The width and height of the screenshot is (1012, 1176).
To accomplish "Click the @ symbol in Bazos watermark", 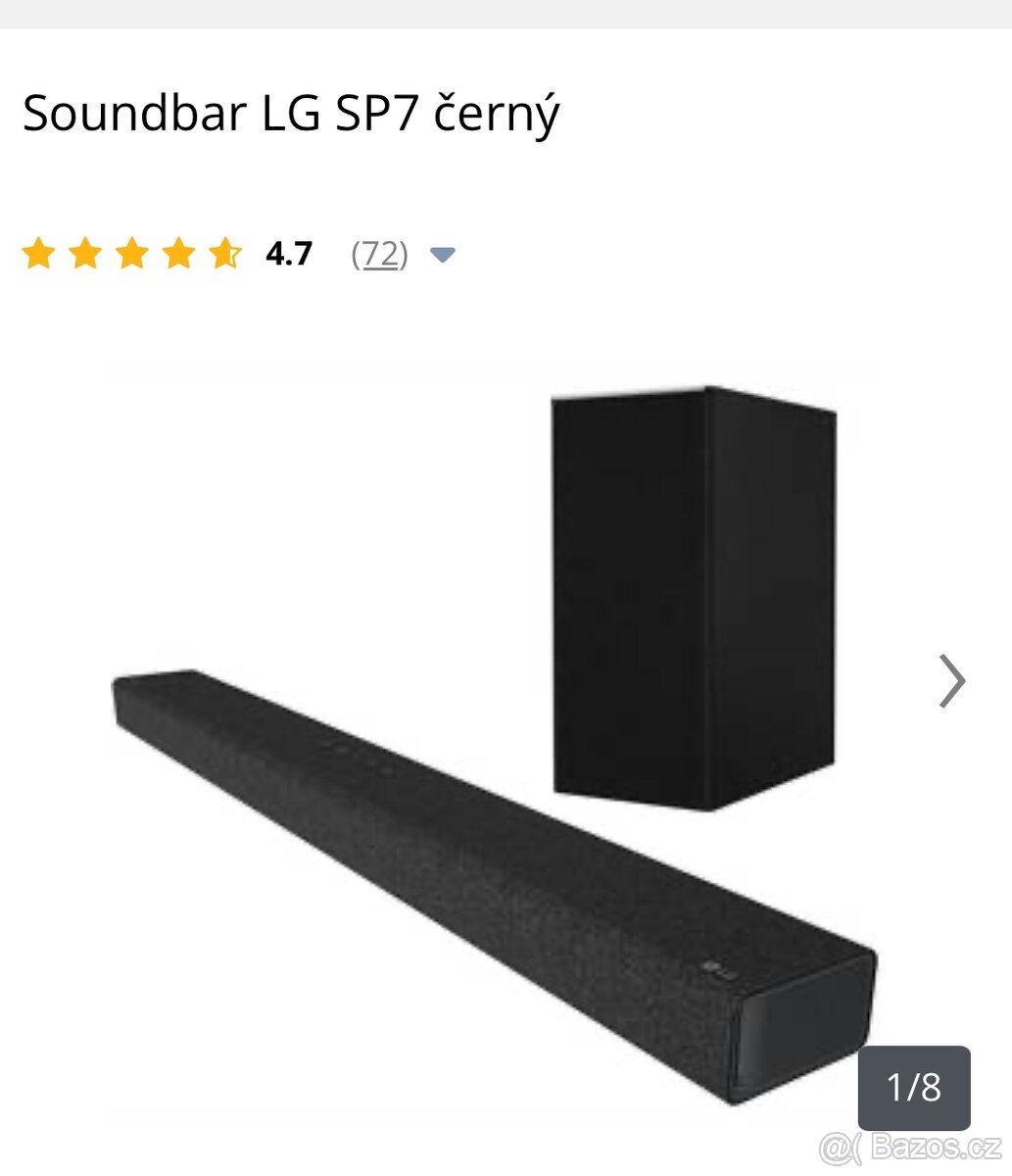I will point(838,1148).
